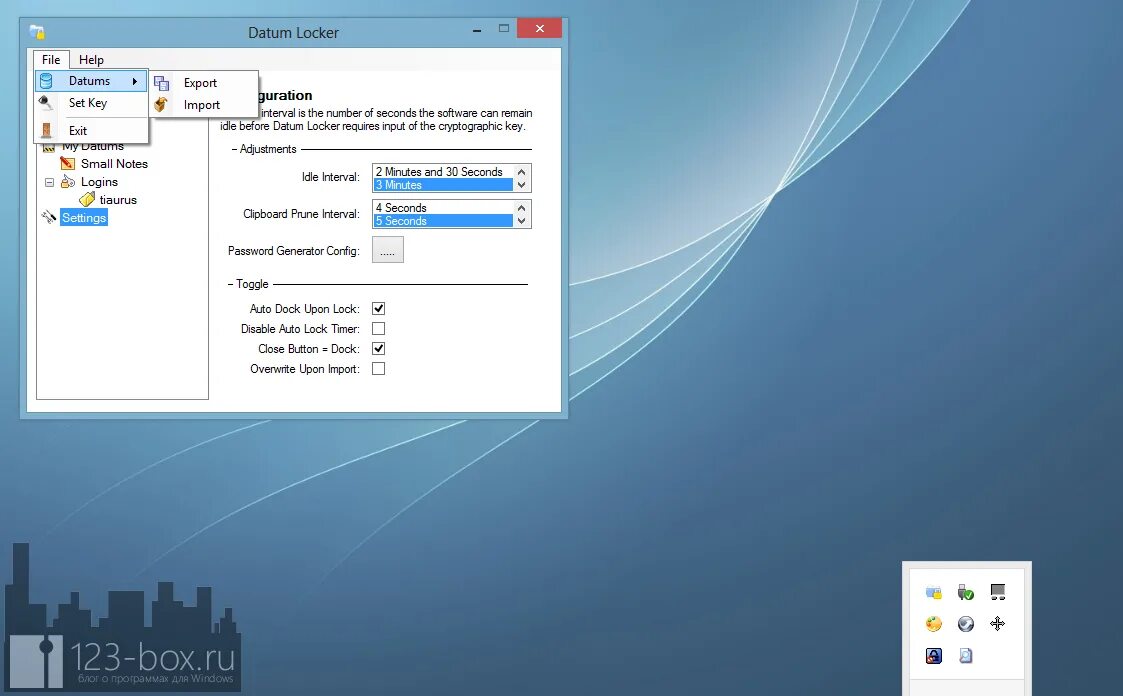Open the Password Generator Config dialog button
This screenshot has height=696, width=1123.
[x=387, y=250]
